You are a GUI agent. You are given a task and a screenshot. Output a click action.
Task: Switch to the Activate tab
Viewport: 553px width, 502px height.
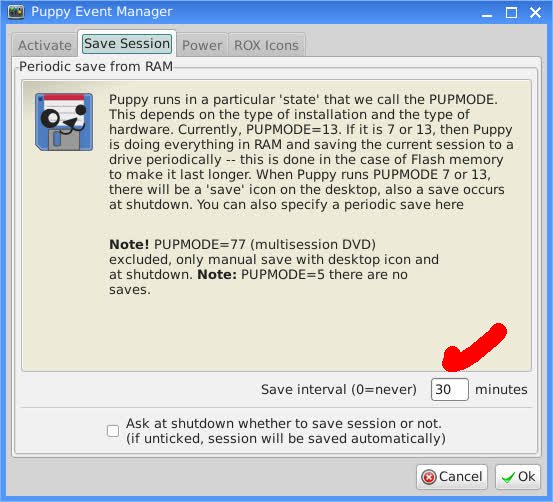pyautogui.click(x=45, y=45)
